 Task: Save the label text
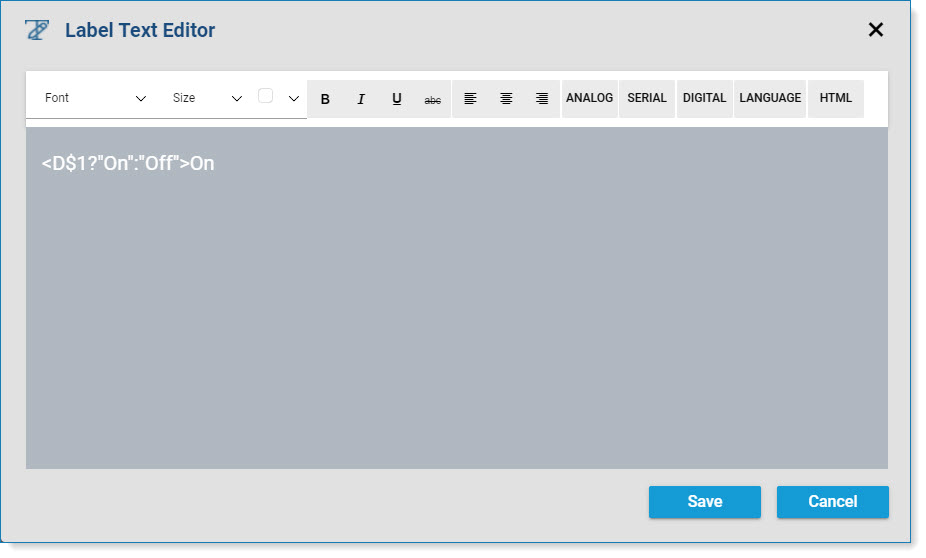[x=705, y=502]
